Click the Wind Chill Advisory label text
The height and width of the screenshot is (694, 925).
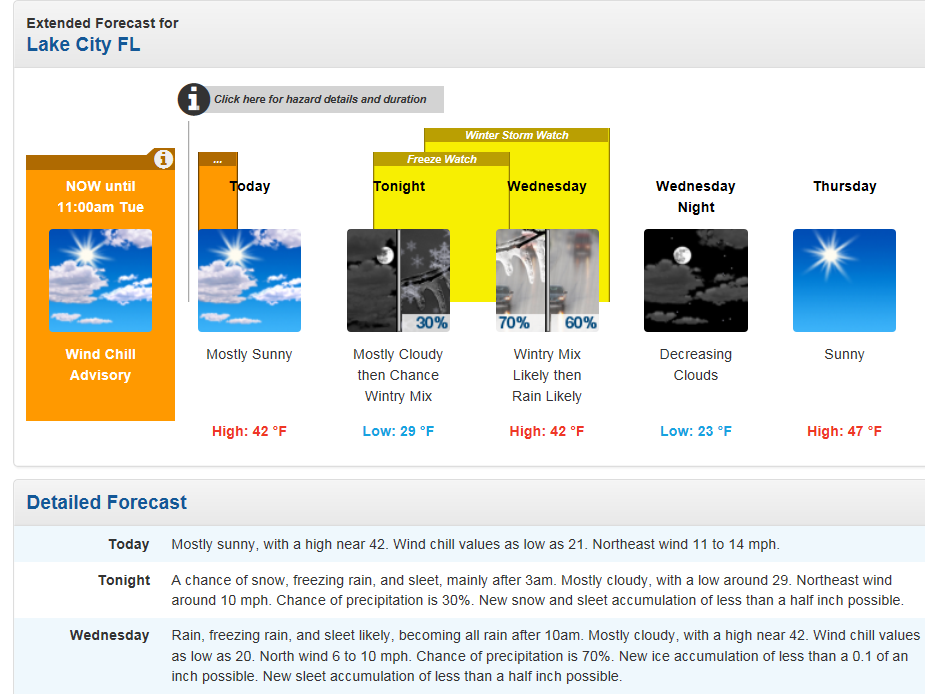point(100,365)
